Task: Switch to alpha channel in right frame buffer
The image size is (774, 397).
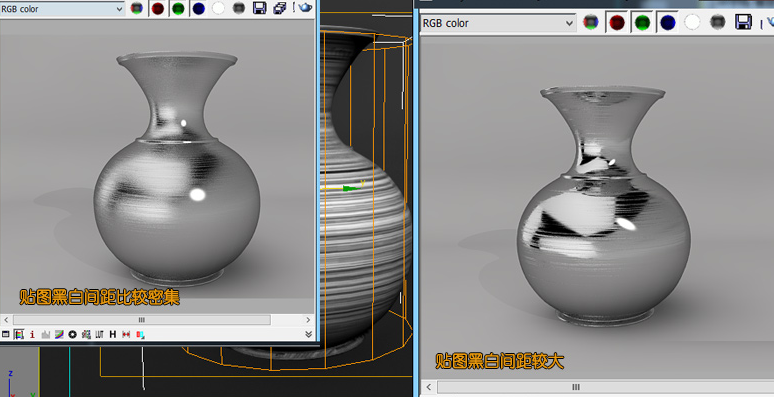Action: [x=692, y=22]
